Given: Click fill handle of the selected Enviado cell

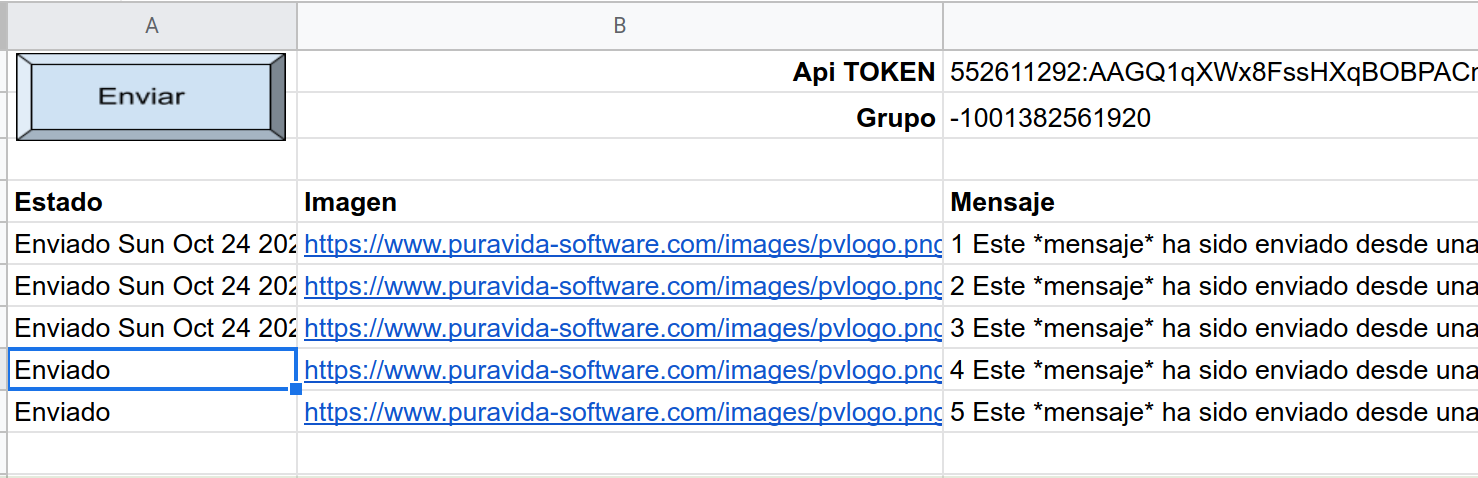Looking at the screenshot, I should pyautogui.click(x=296, y=389).
